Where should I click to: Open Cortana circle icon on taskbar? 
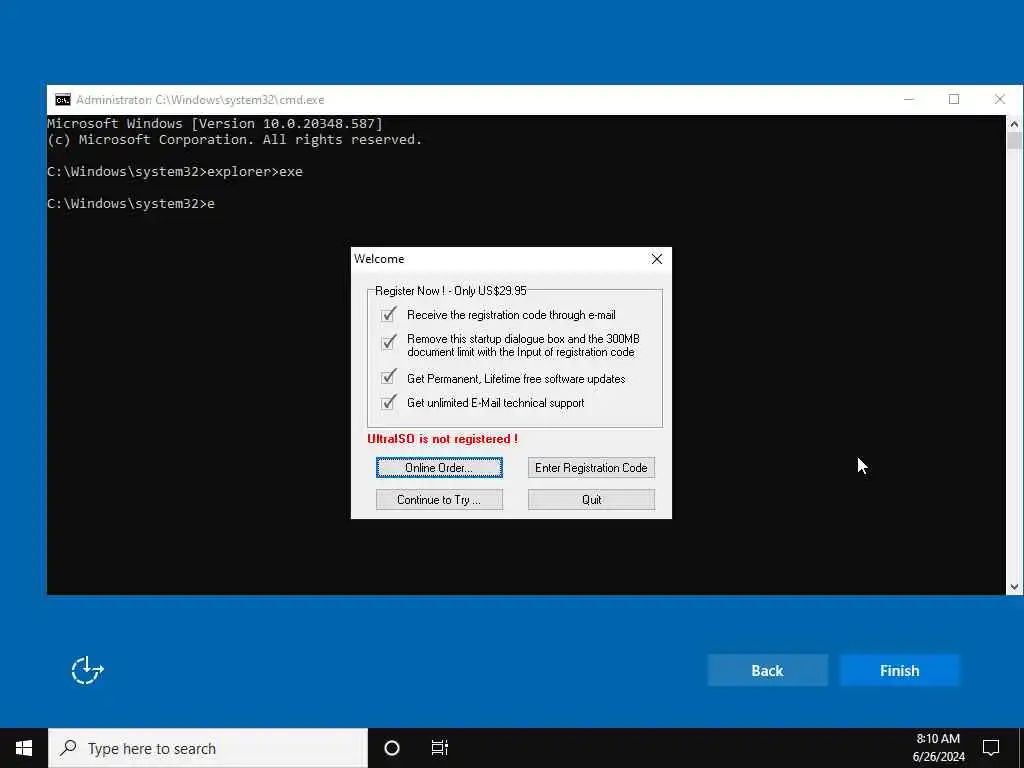(x=392, y=748)
